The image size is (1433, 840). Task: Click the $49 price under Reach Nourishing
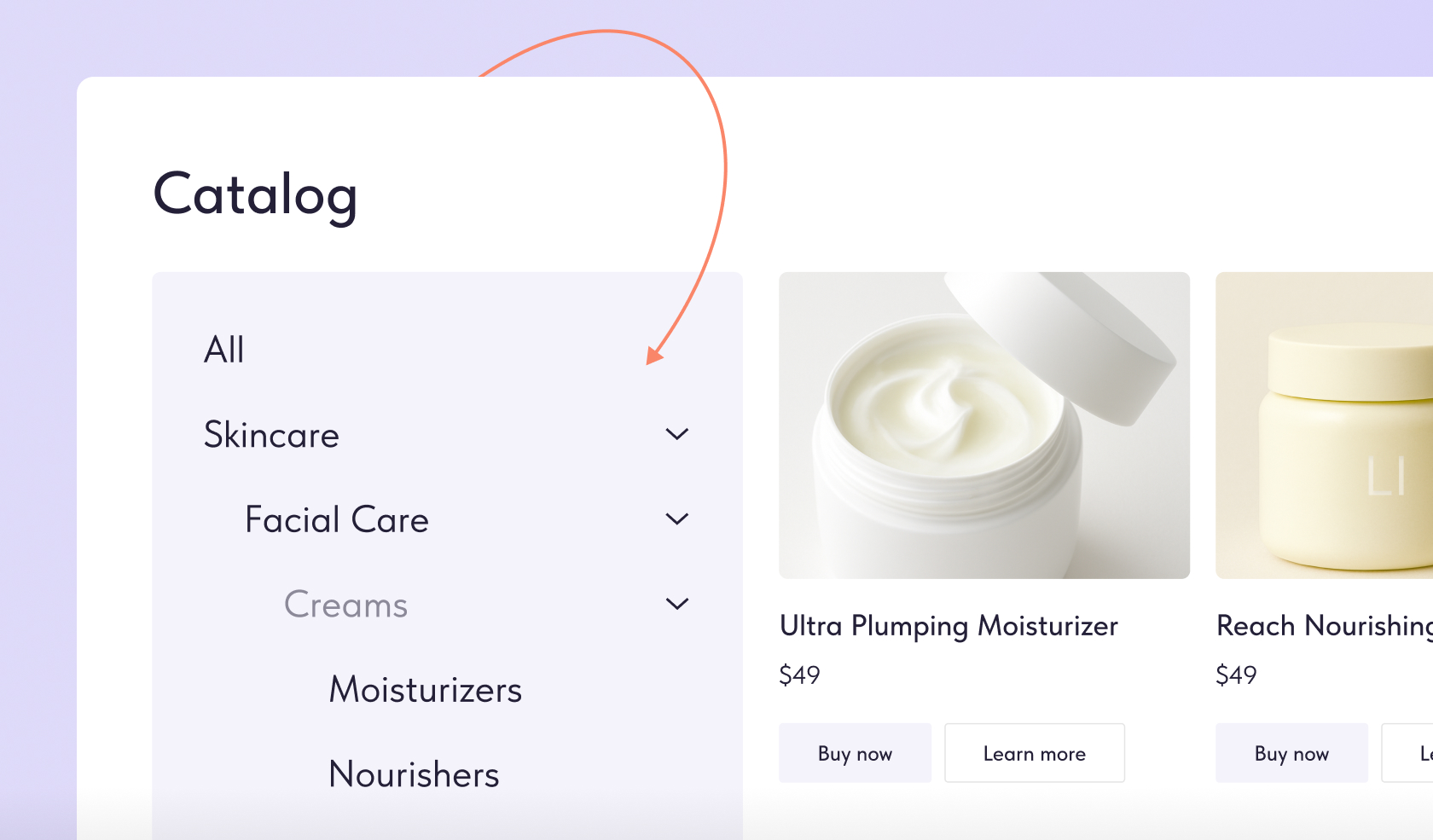[1236, 675]
